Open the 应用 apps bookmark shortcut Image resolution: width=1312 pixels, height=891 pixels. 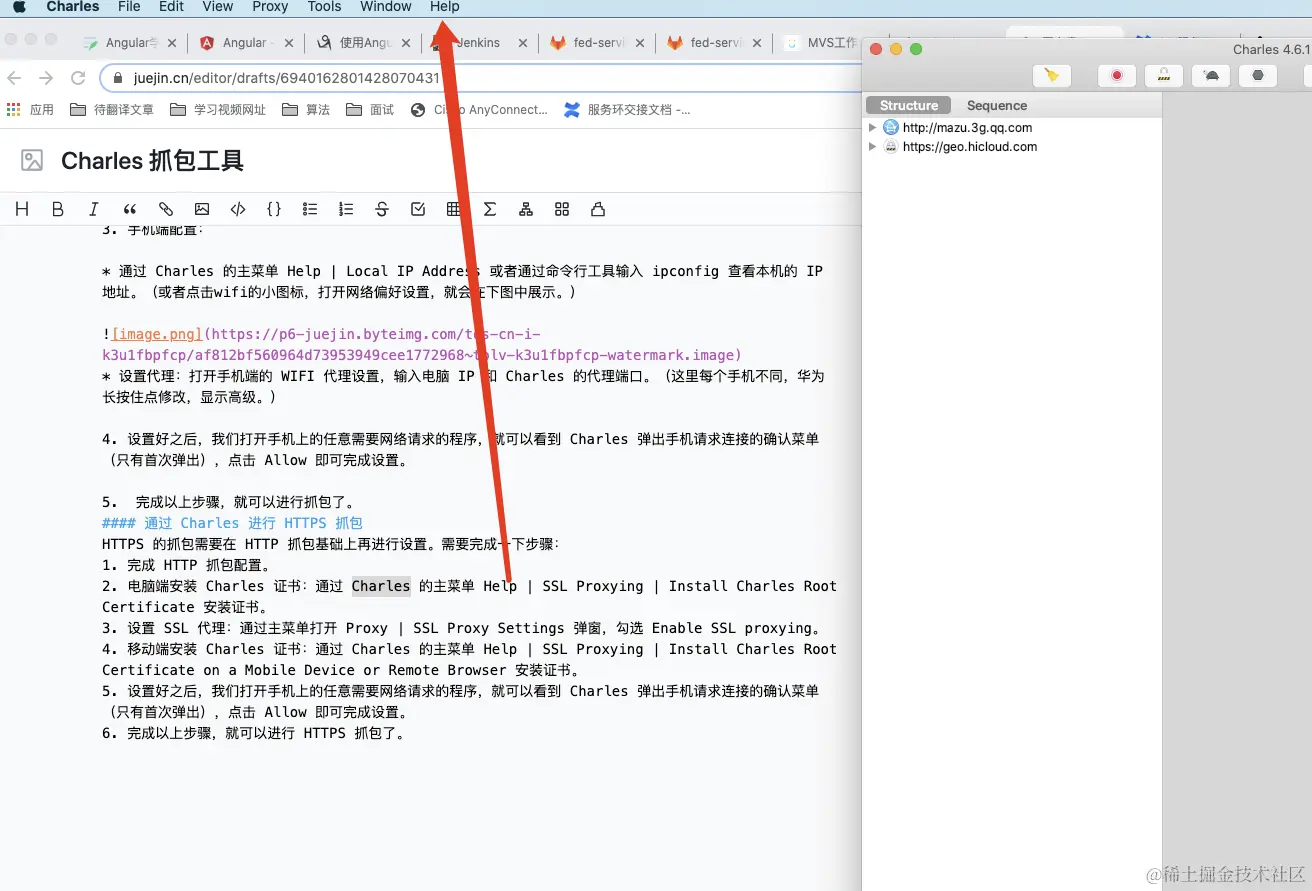click(x=30, y=110)
